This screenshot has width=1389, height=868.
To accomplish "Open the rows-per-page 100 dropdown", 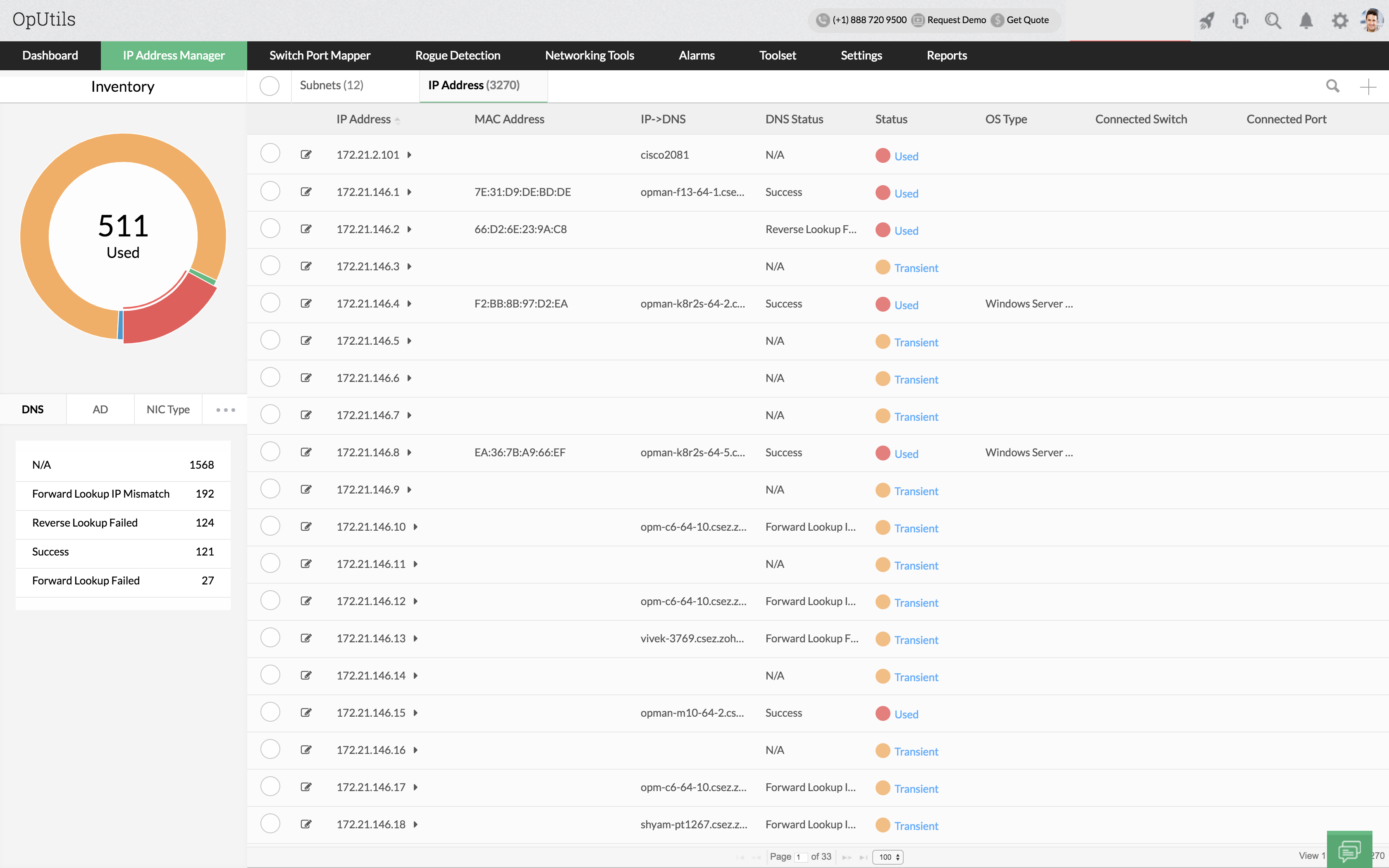I will [888, 857].
